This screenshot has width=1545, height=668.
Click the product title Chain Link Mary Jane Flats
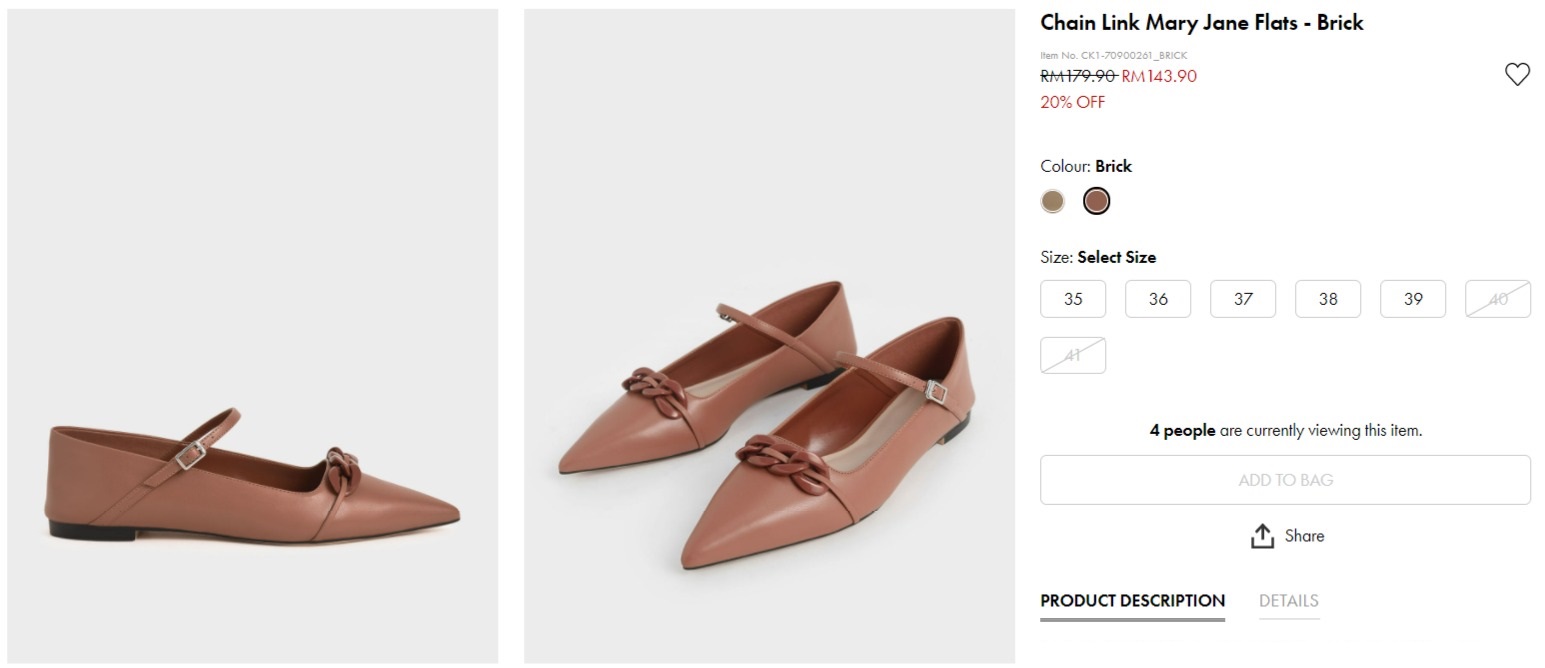coord(1201,22)
